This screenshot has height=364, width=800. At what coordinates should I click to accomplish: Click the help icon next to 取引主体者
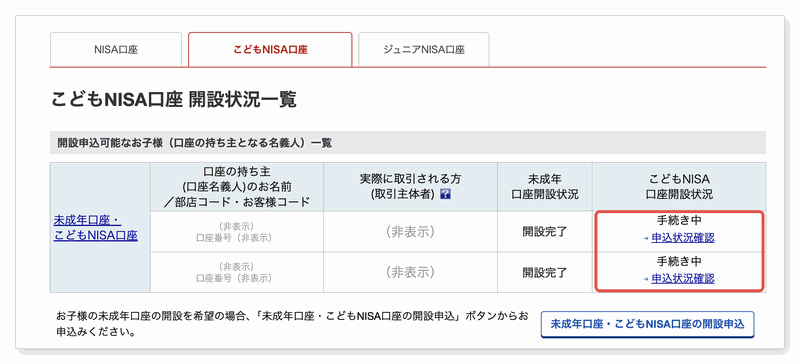click(444, 195)
